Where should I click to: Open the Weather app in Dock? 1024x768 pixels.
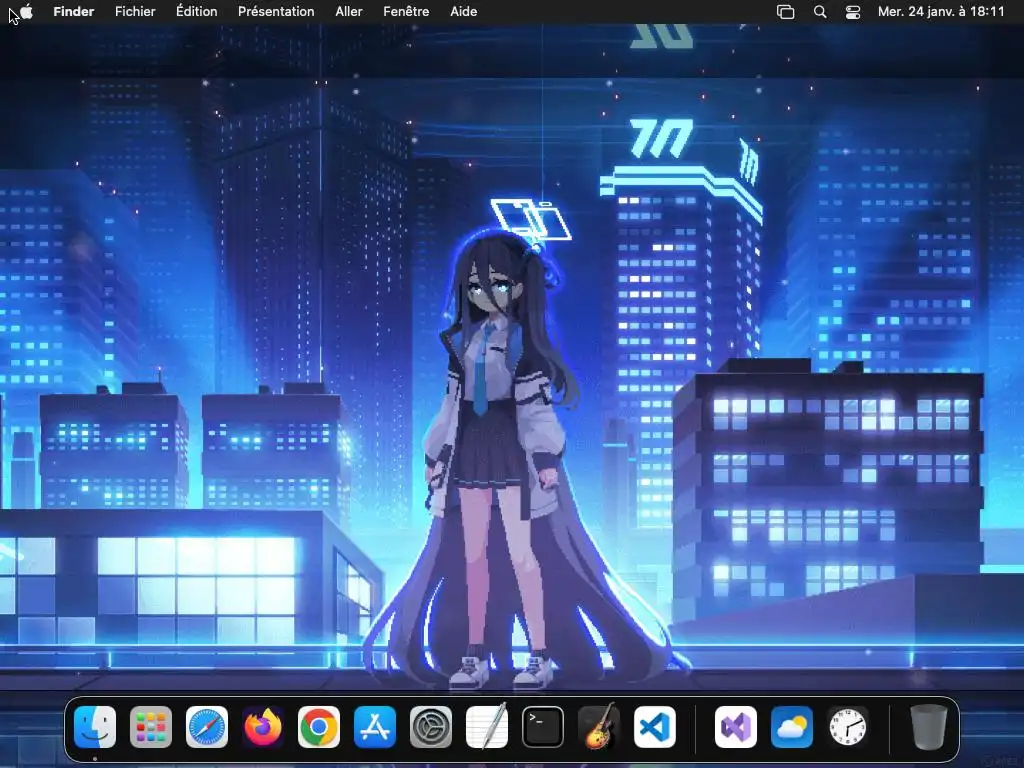point(792,727)
